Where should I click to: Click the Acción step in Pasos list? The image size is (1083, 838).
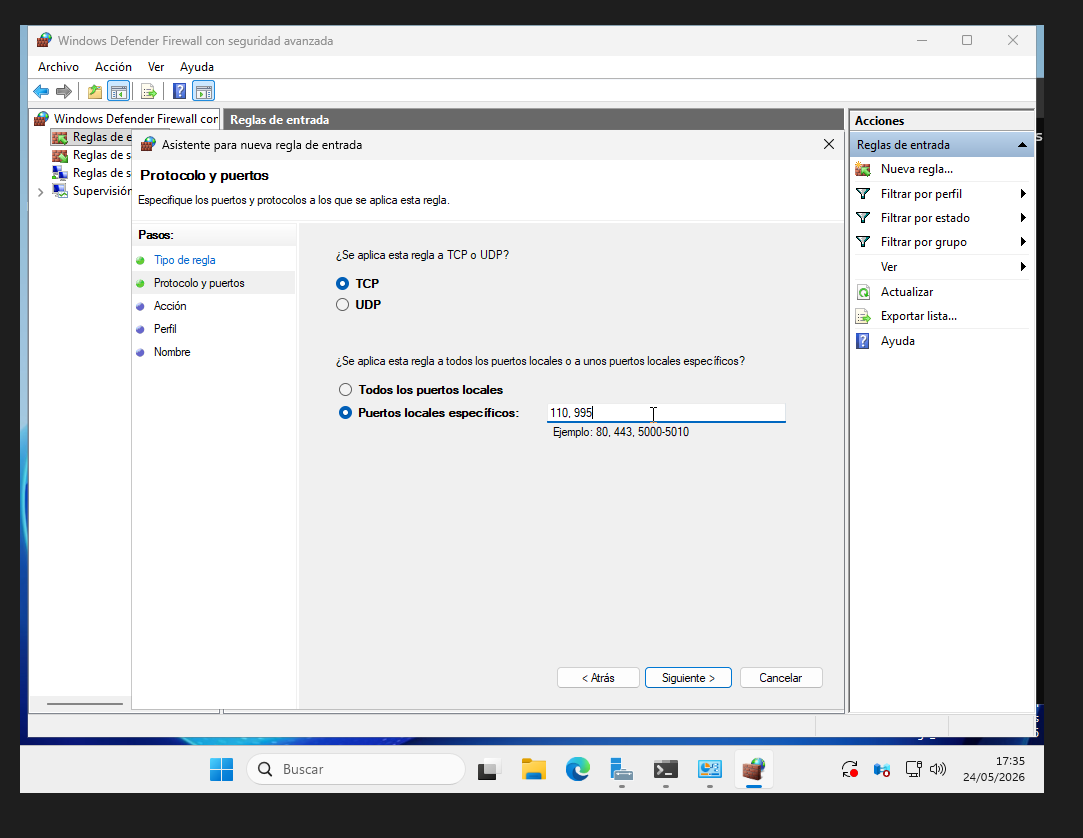pyautogui.click(x=170, y=306)
